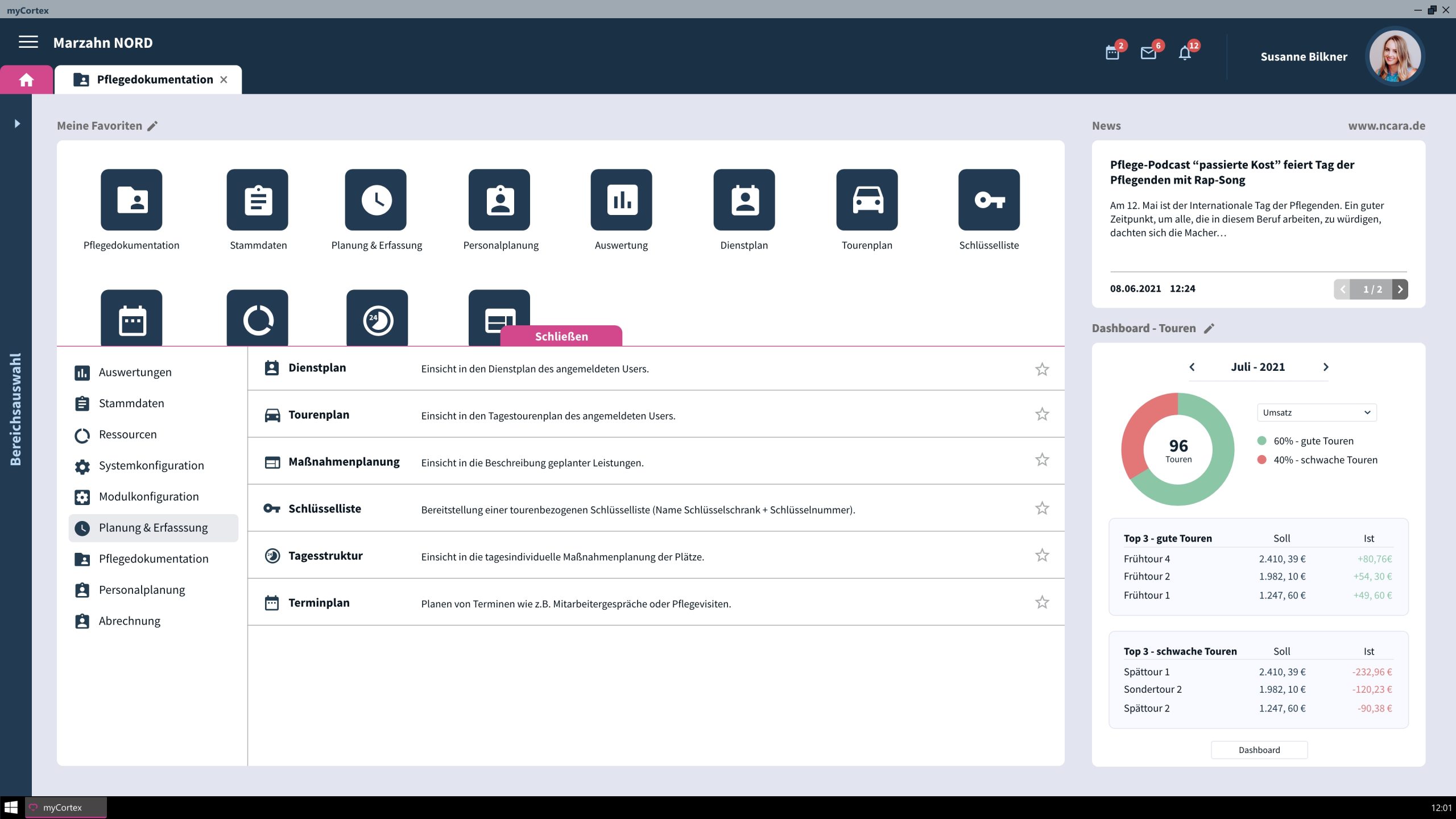Open mail inbox with badge 6

(1149, 52)
